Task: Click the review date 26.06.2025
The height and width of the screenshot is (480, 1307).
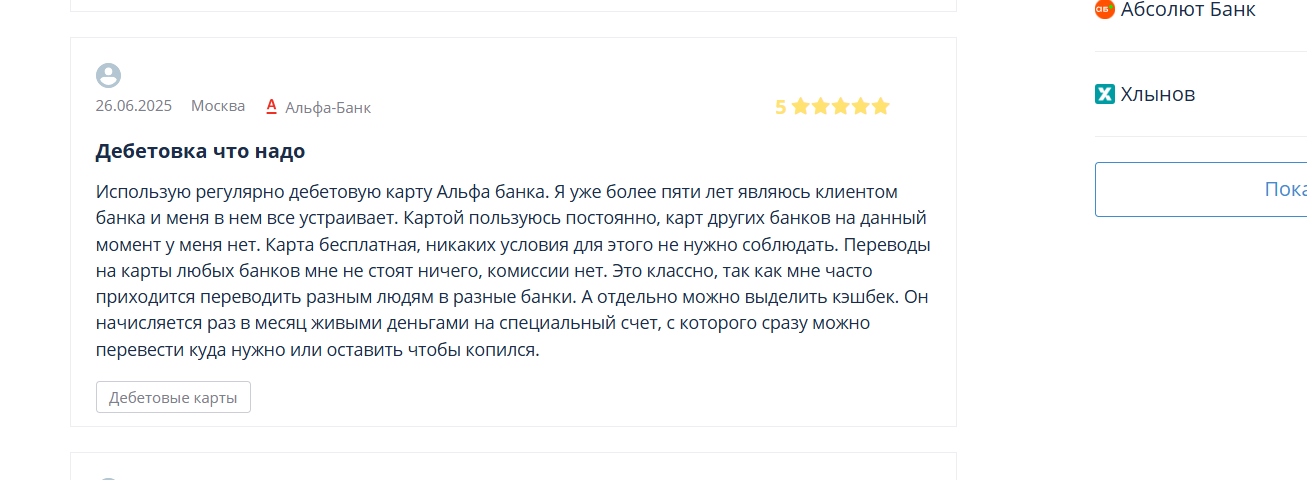Action: click(134, 106)
